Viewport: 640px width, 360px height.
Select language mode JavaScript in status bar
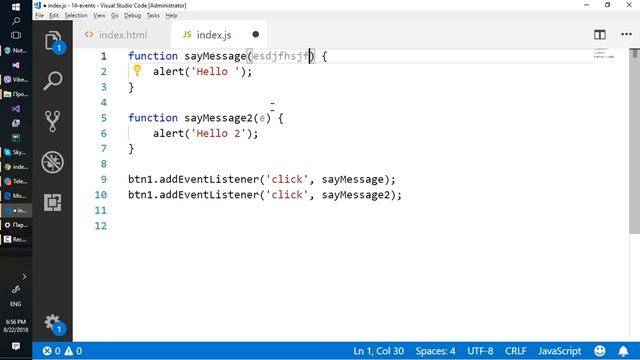pos(559,351)
